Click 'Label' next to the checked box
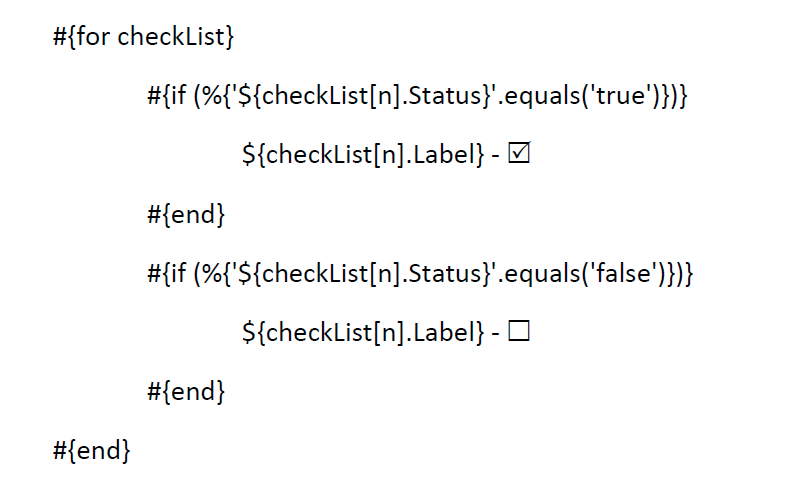Screen dimensions: 788x479 pyautogui.click(x=439, y=156)
